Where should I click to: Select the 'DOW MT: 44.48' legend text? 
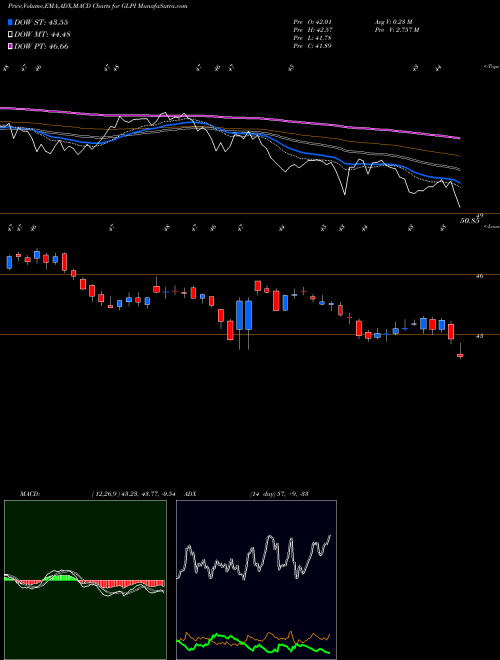click(x=42, y=35)
